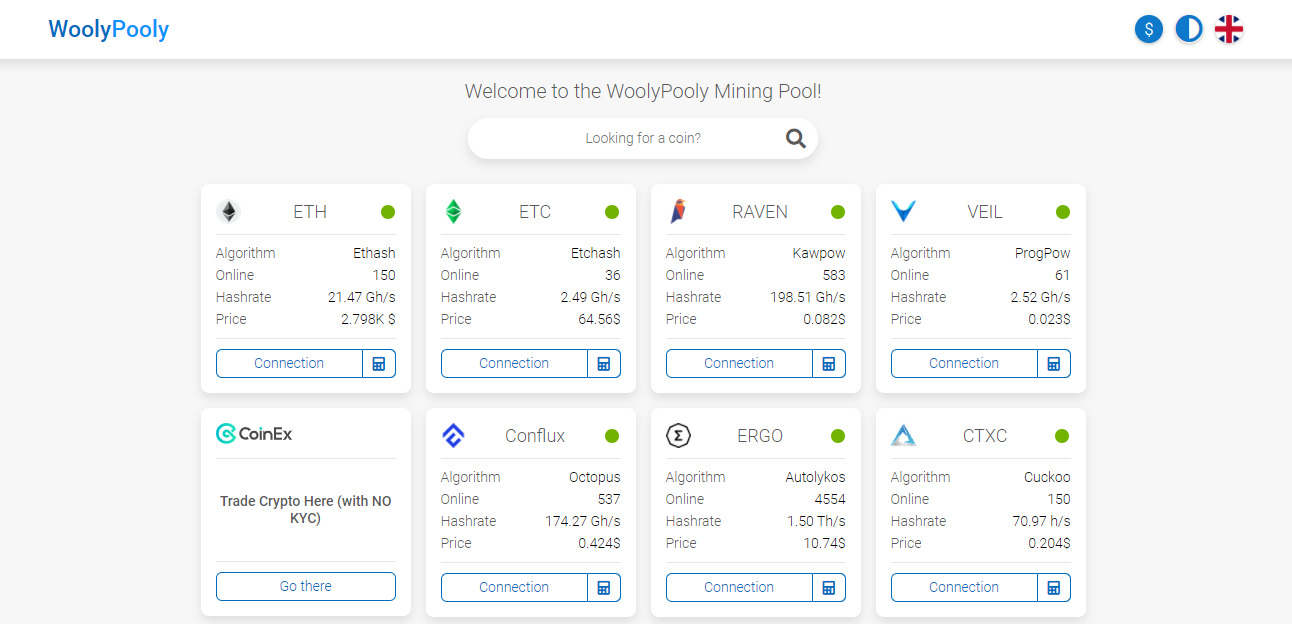Change language via the UK flag icon
Screen dimensions: 1292x624
[x=1229, y=29]
